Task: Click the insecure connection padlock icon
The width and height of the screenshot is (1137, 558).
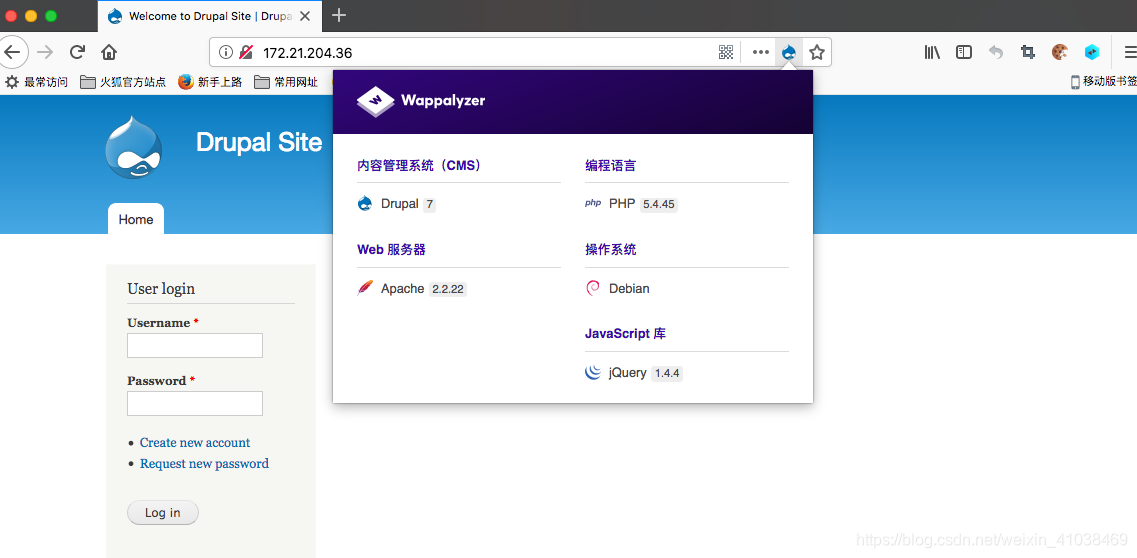Action: pyautogui.click(x=246, y=52)
